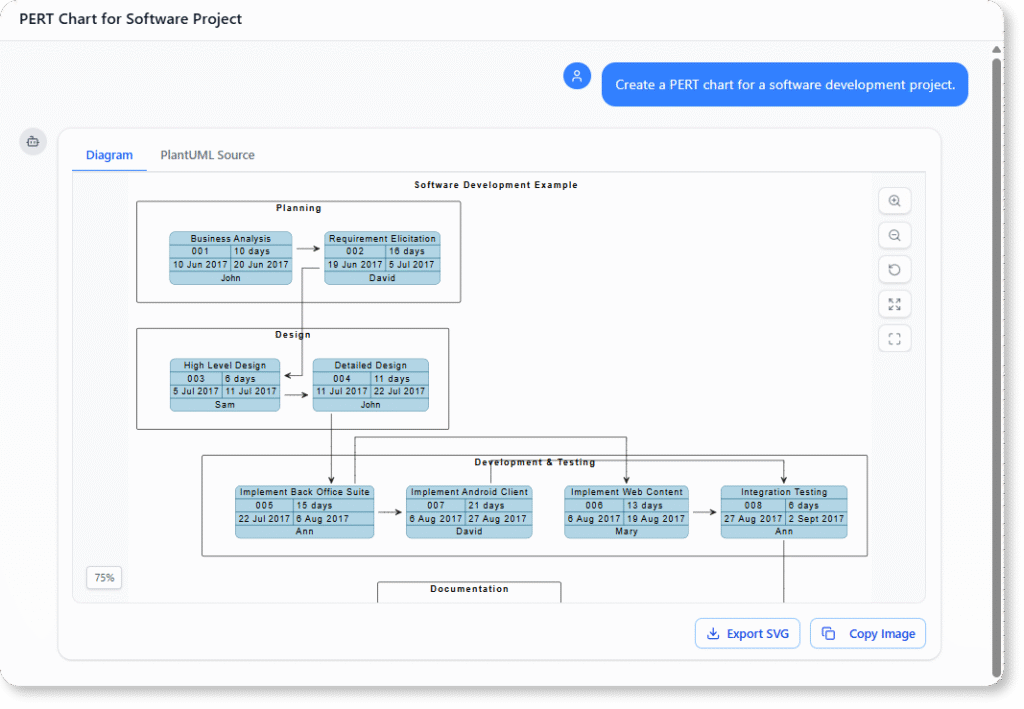Click the 75% zoom level indicator
This screenshot has width=1024, height=709.
104,578
